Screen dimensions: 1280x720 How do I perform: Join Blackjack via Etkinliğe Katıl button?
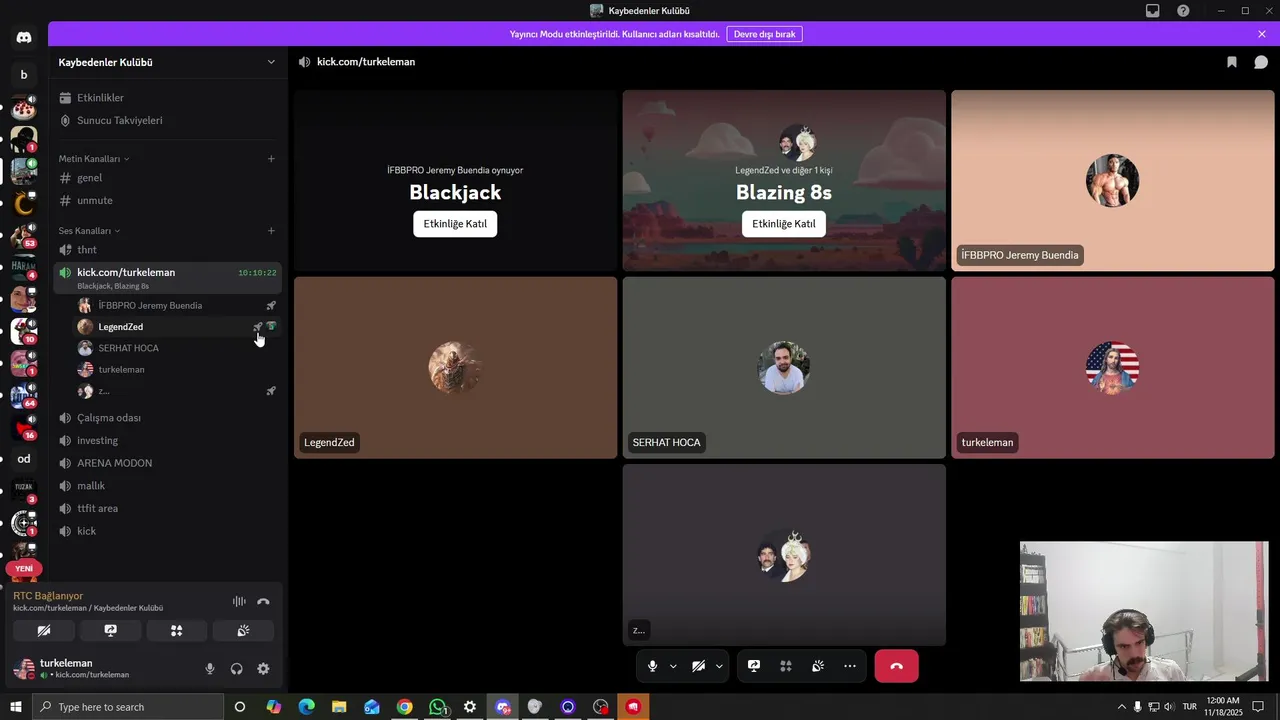point(455,224)
